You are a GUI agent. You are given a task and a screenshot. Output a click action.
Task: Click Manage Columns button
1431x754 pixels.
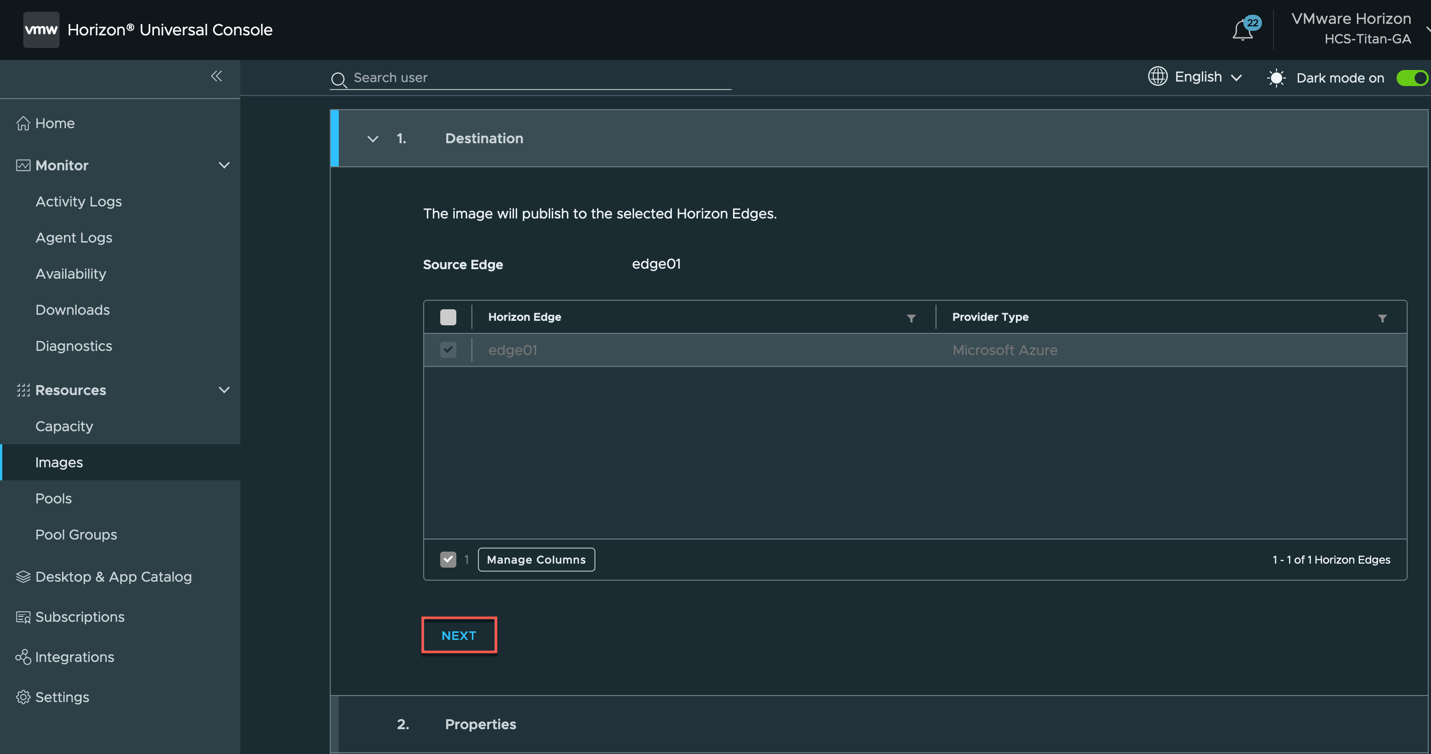click(536, 559)
